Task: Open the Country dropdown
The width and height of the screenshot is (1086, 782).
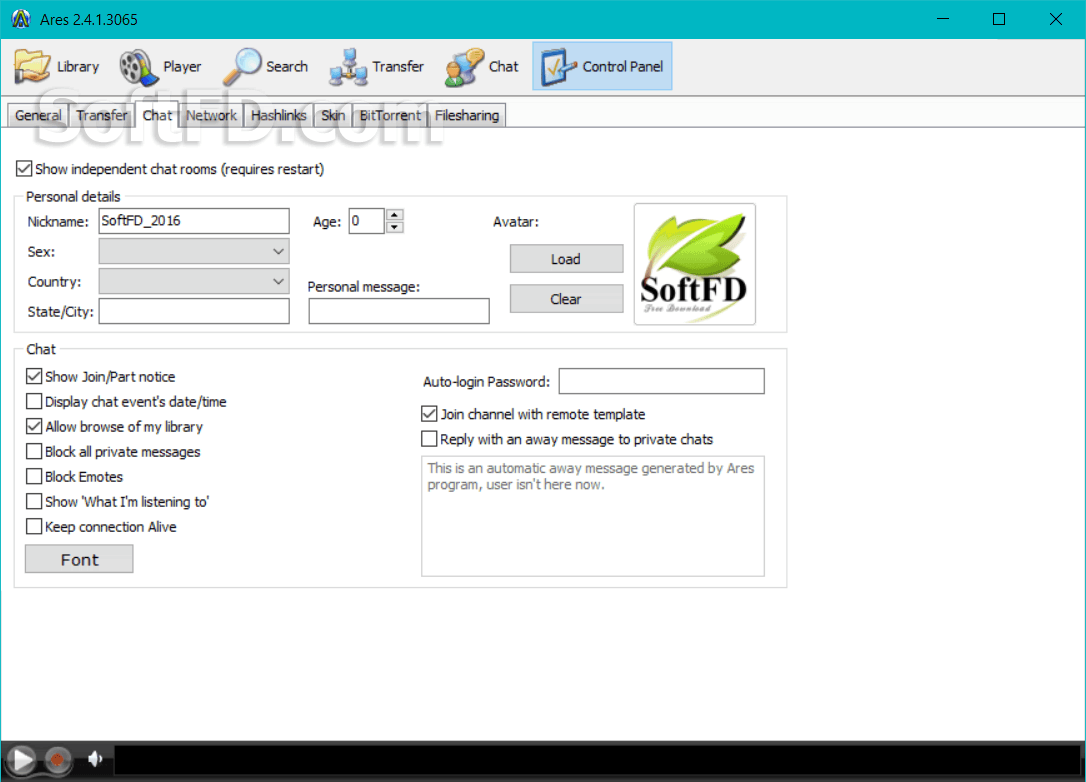Action: click(194, 281)
